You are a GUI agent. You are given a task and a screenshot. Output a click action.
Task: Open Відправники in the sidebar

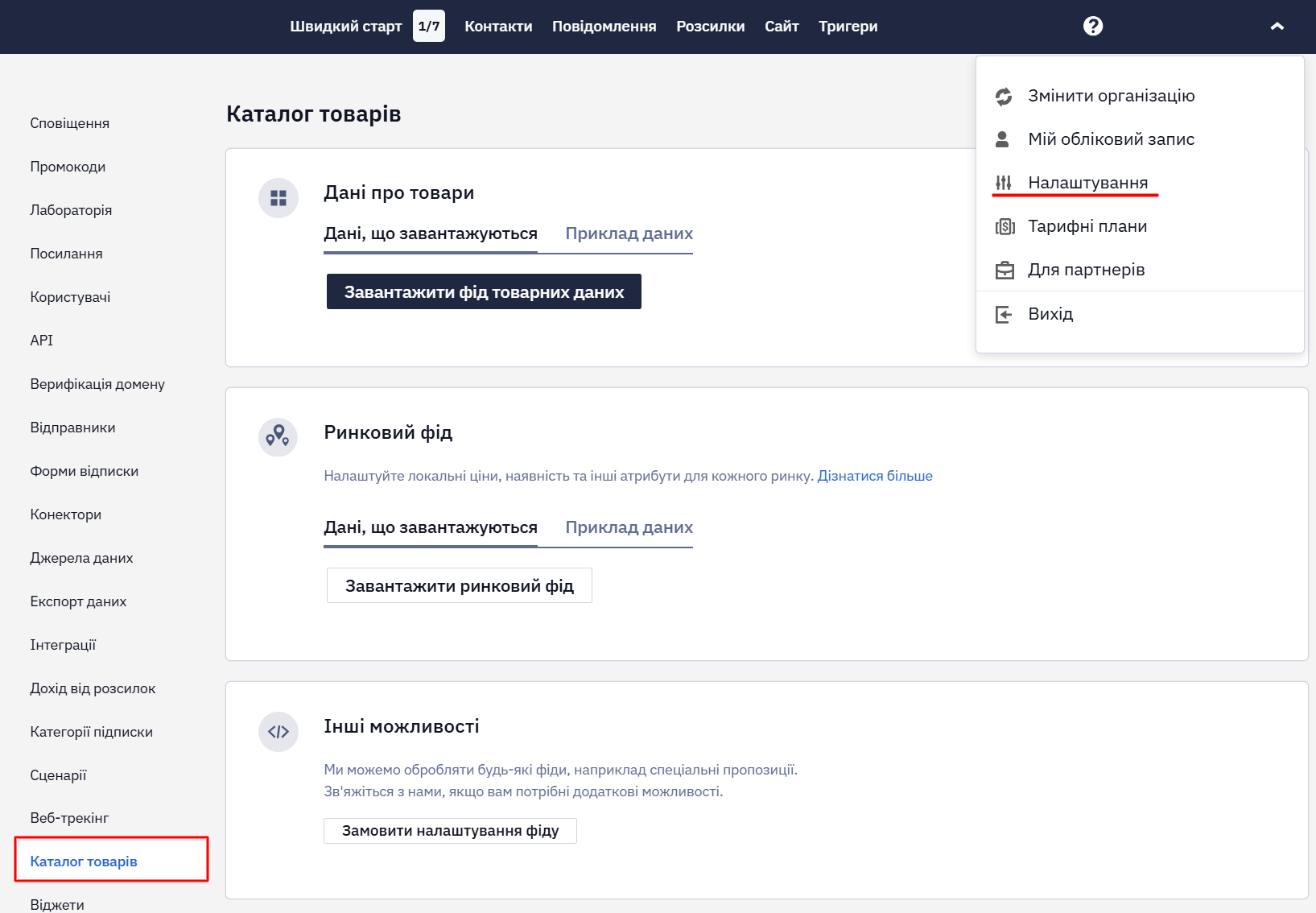72,428
